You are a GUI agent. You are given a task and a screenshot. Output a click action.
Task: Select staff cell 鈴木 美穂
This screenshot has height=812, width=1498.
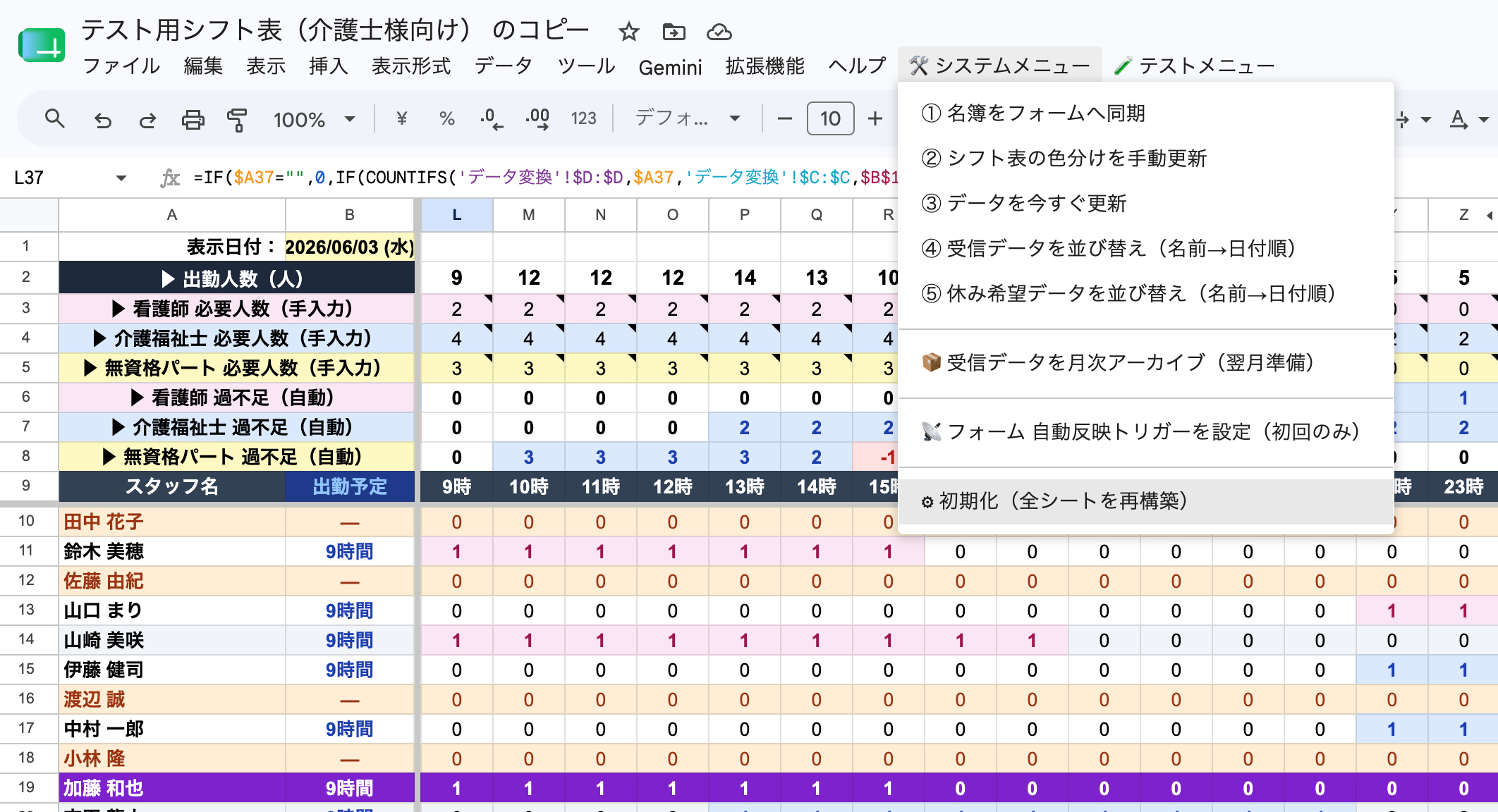(171, 551)
